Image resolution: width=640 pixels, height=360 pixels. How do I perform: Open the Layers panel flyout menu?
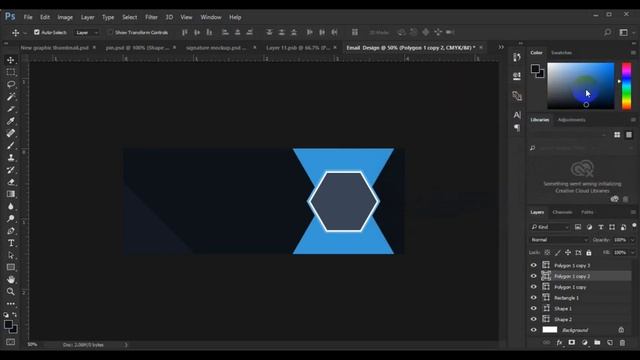633,212
